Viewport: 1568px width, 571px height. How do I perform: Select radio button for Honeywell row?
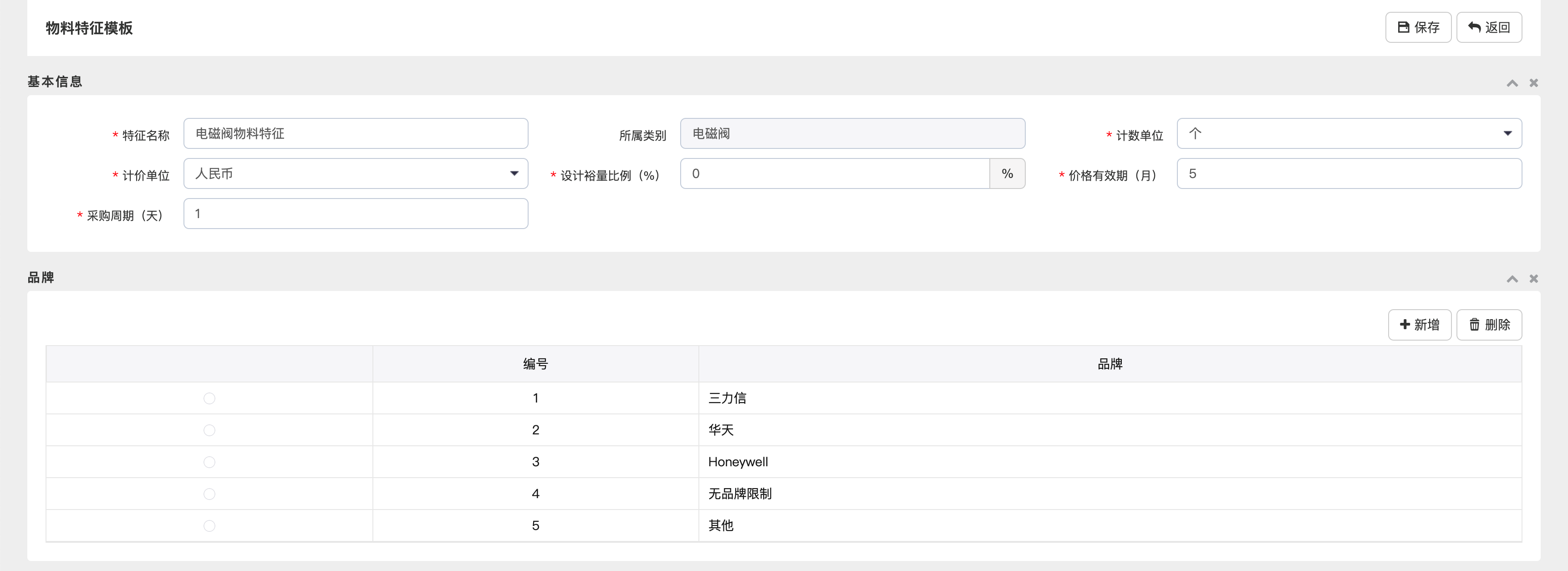coord(209,462)
